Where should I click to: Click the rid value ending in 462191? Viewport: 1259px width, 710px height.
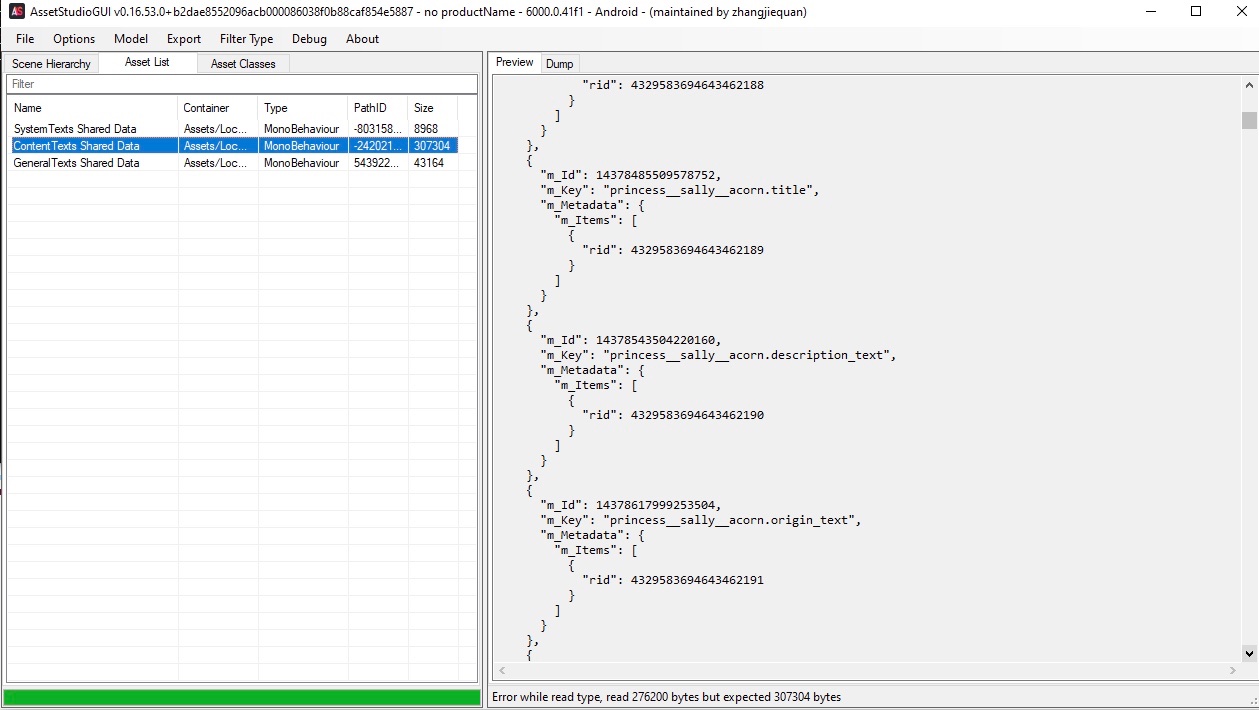tap(697, 581)
